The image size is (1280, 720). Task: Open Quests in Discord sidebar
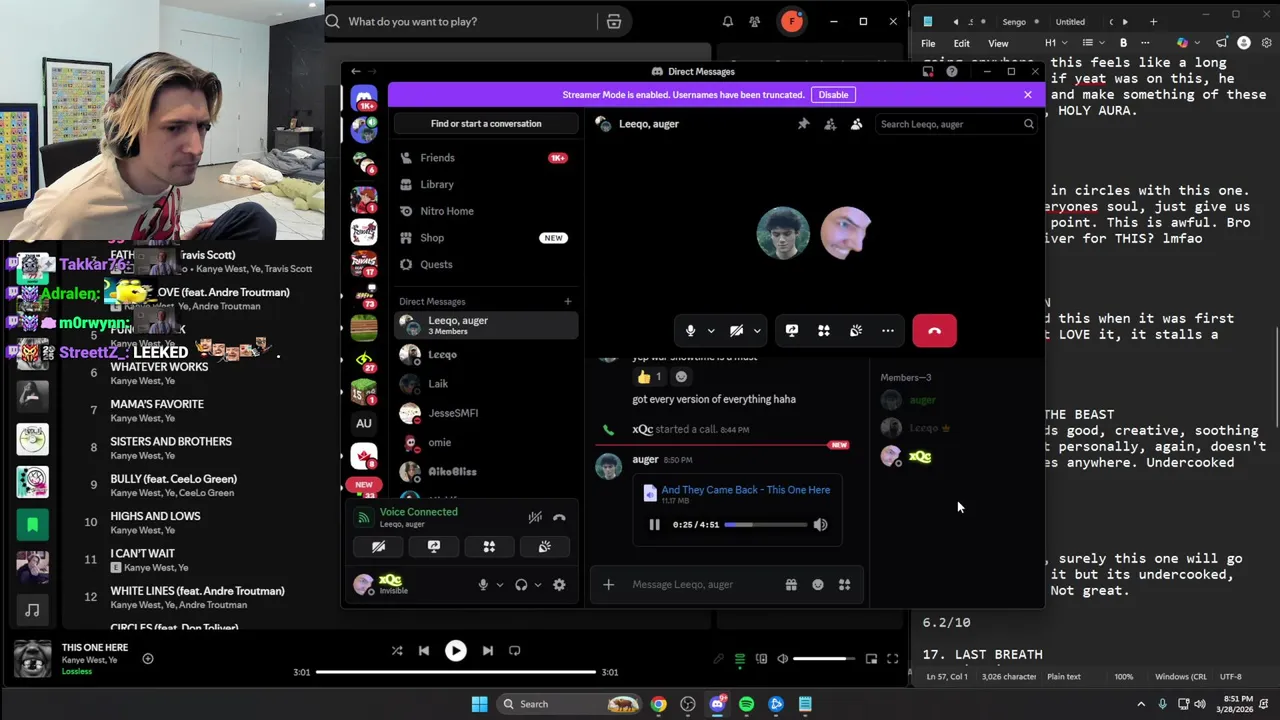(485, 265)
